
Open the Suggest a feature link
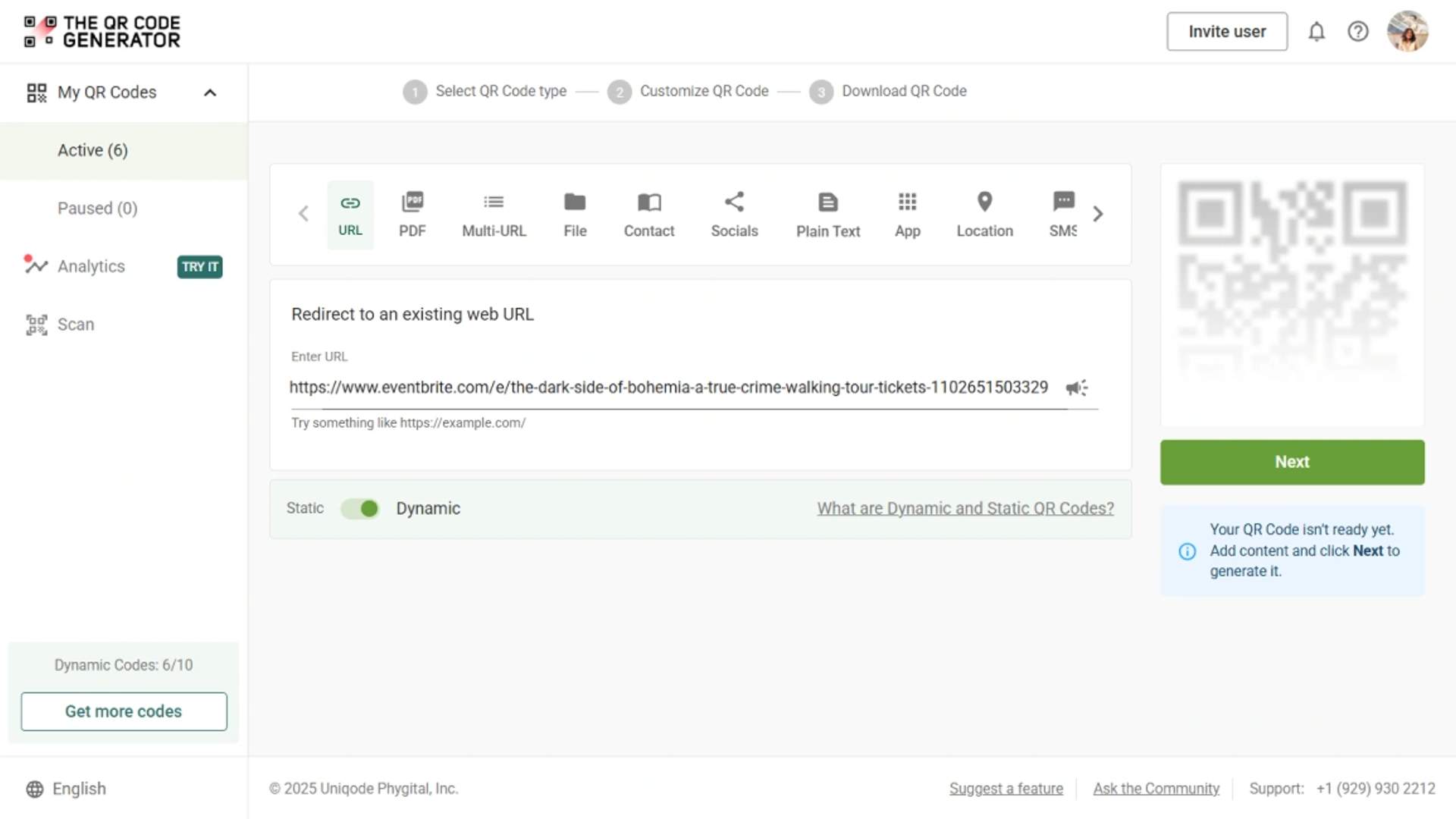click(x=1006, y=789)
